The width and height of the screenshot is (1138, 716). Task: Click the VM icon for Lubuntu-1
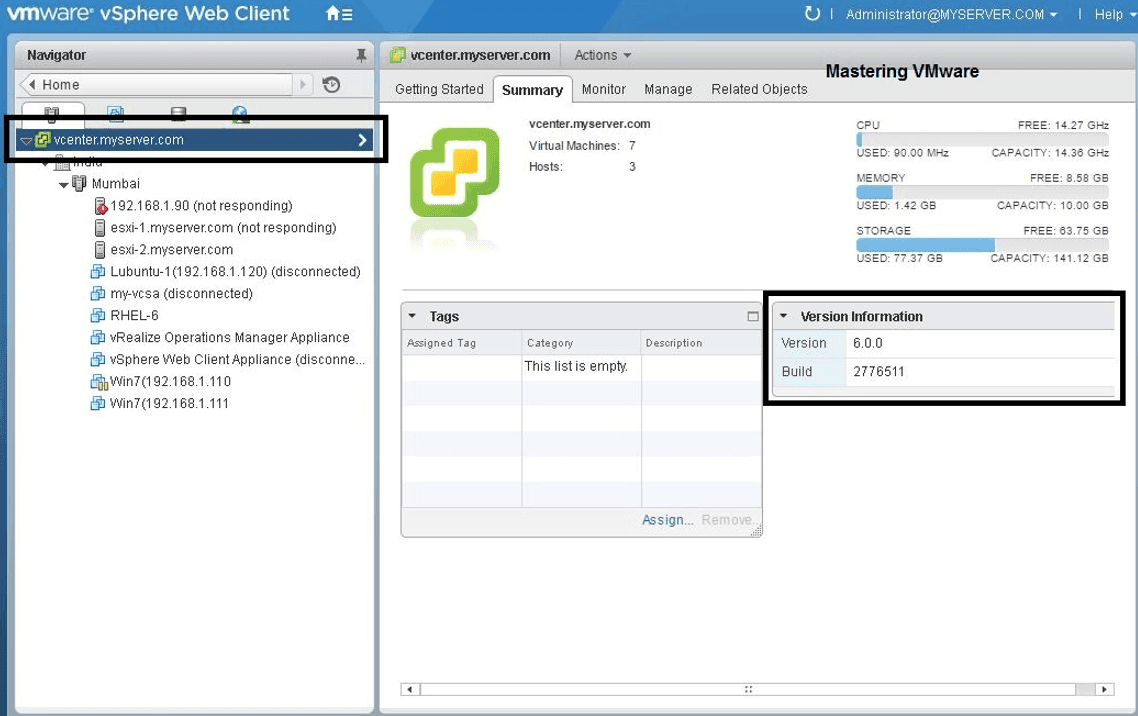(98, 271)
